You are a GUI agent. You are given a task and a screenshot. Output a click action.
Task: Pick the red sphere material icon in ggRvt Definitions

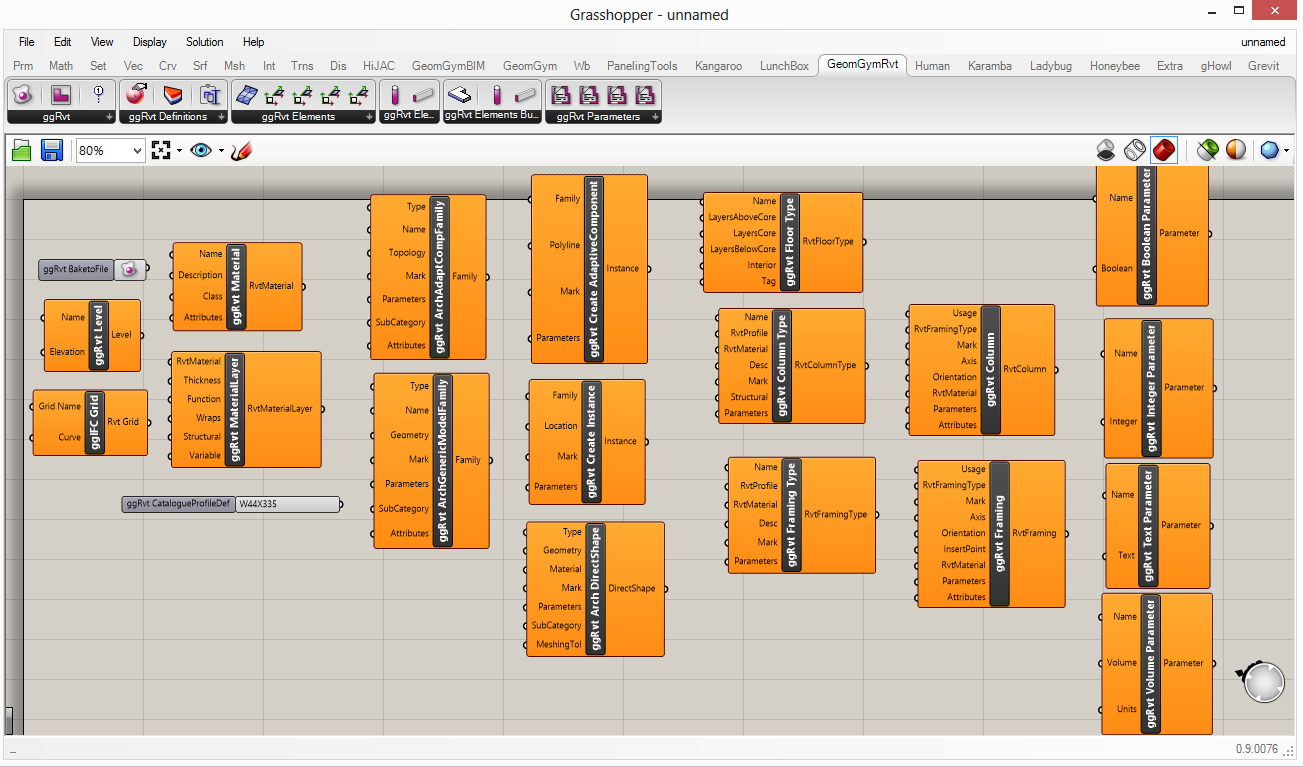click(136, 95)
